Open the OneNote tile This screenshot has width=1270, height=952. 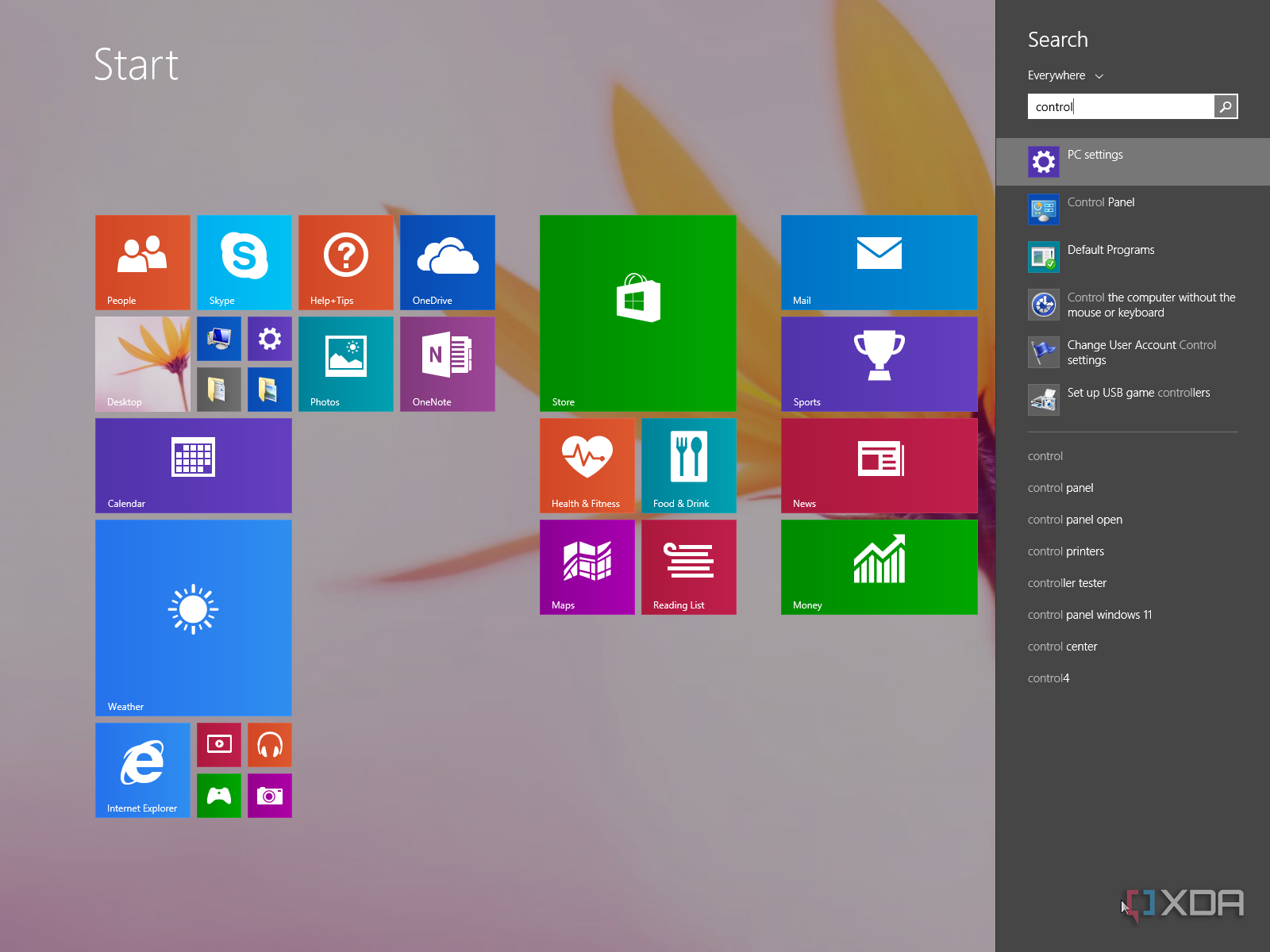click(447, 363)
